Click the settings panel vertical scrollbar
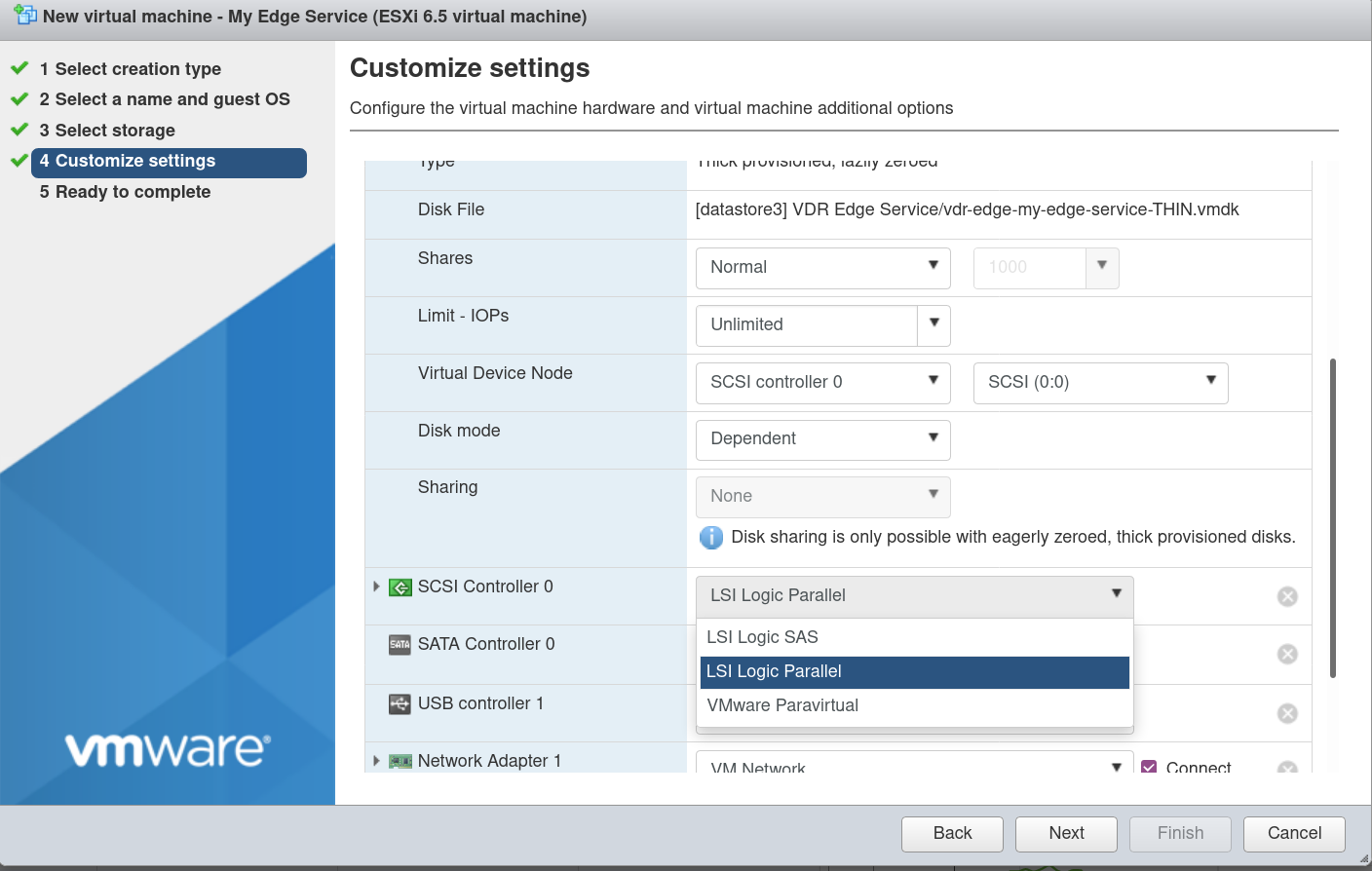The image size is (1372, 871). [x=1332, y=518]
